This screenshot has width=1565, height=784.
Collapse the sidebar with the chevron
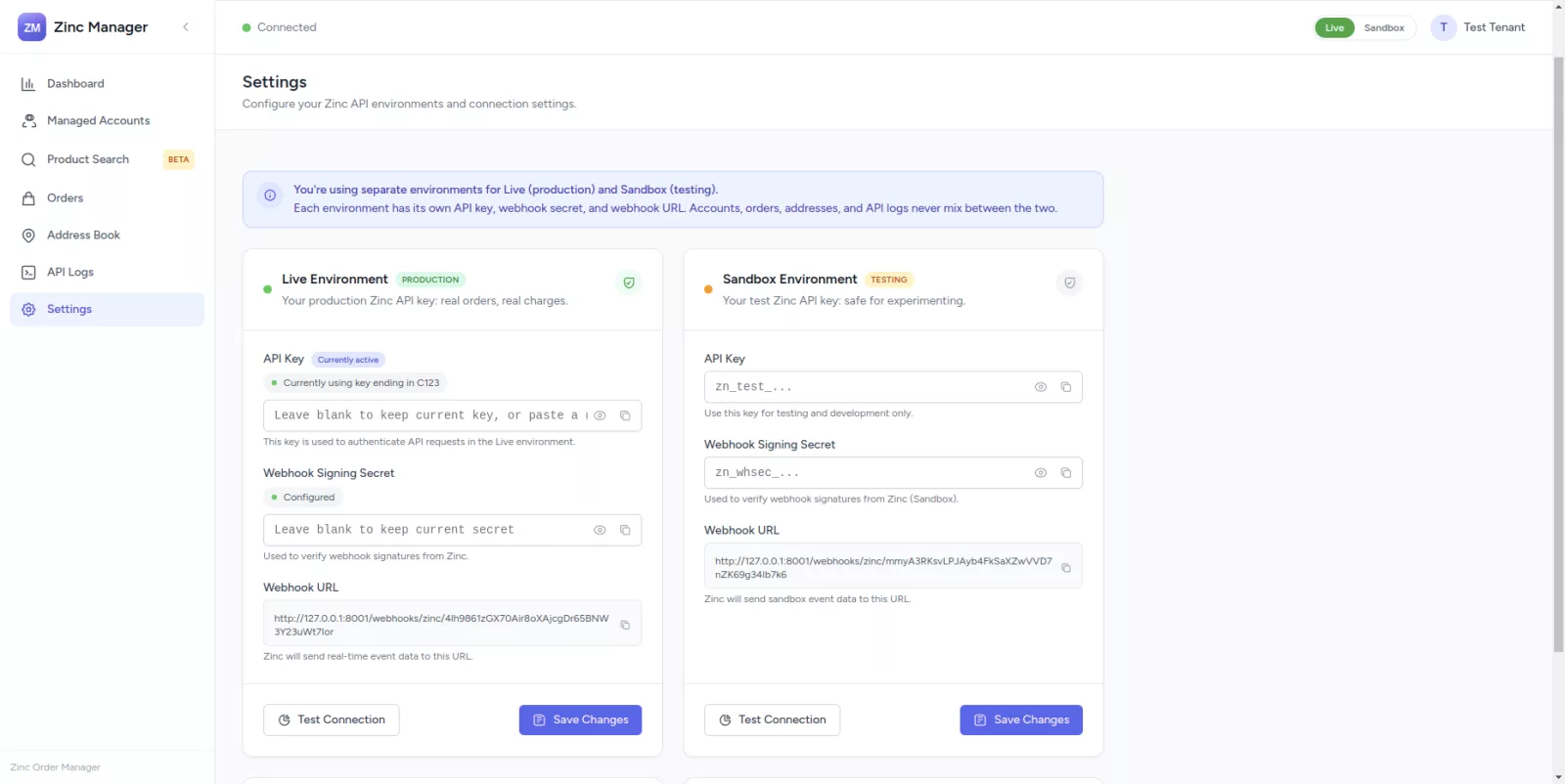coord(186,27)
